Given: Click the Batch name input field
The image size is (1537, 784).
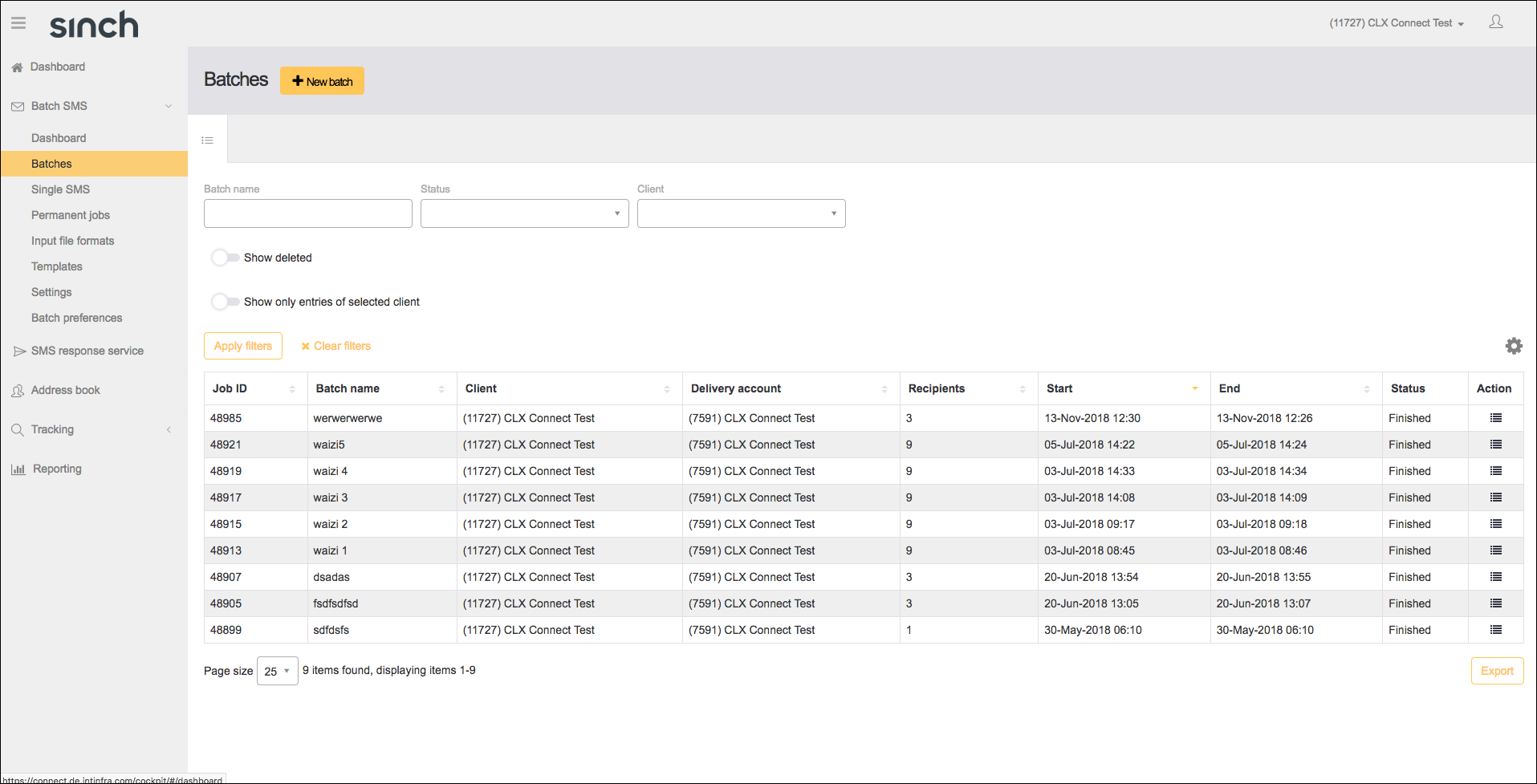Looking at the screenshot, I should pyautogui.click(x=307, y=213).
